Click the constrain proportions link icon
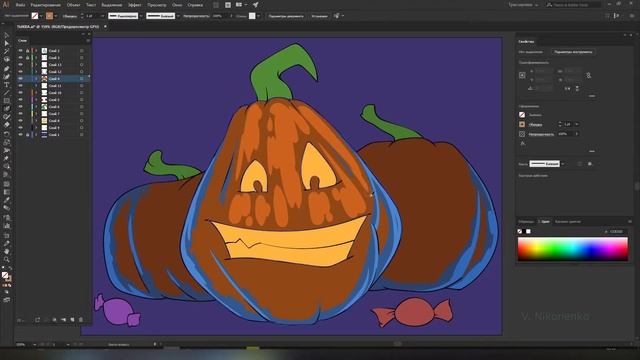 click(x=588, y=76)
